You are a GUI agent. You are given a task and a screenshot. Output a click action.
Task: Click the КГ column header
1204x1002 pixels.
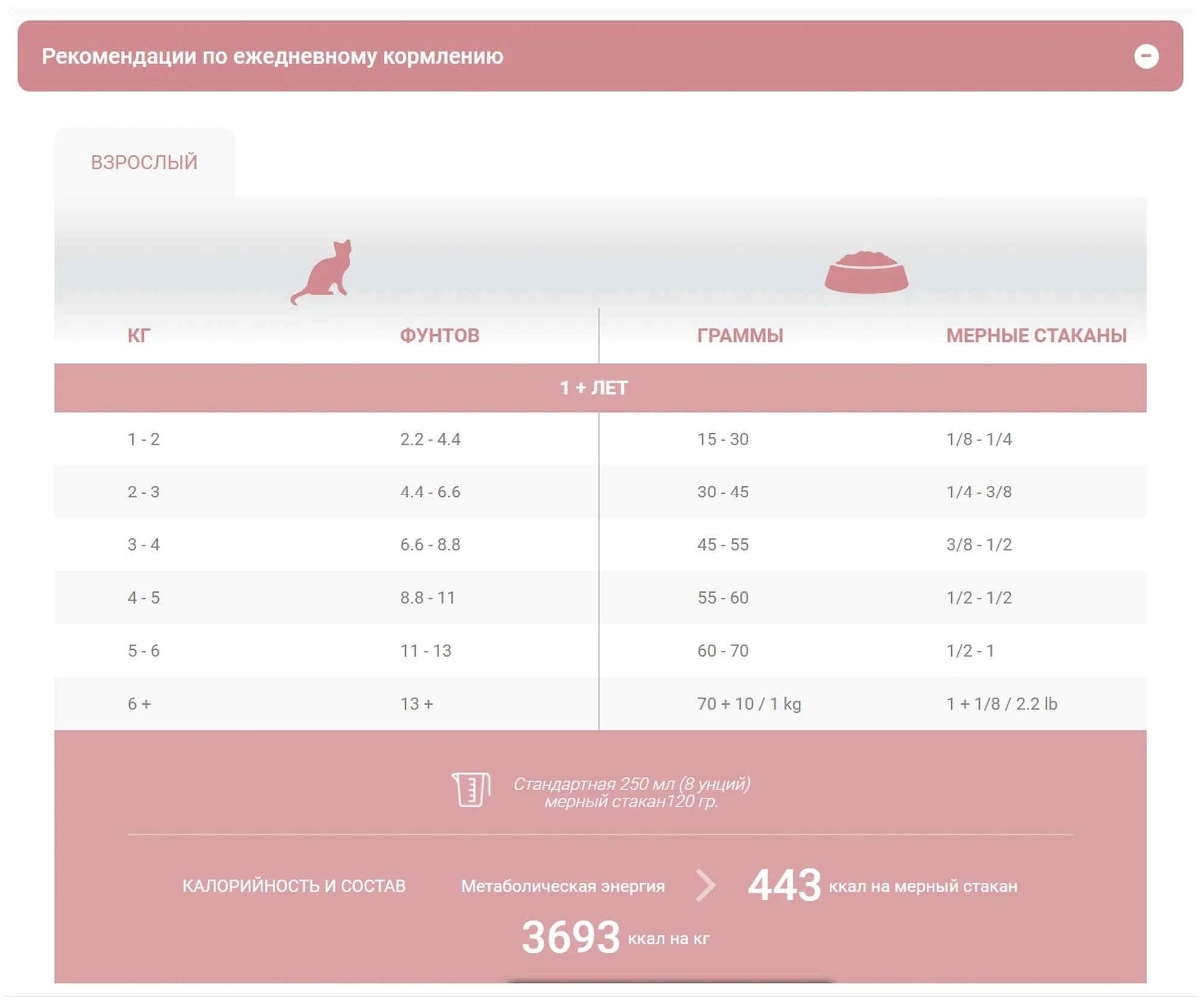click(139, 335)
